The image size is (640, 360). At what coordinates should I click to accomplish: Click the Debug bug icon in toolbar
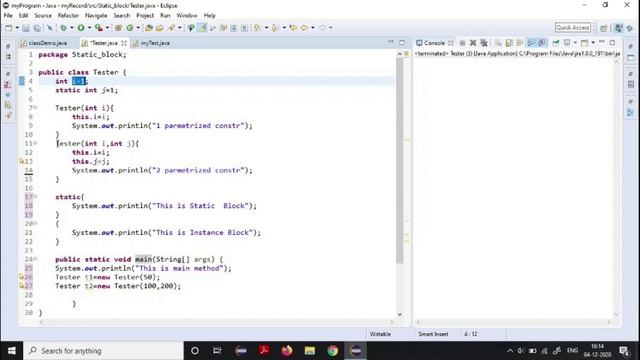63,28
